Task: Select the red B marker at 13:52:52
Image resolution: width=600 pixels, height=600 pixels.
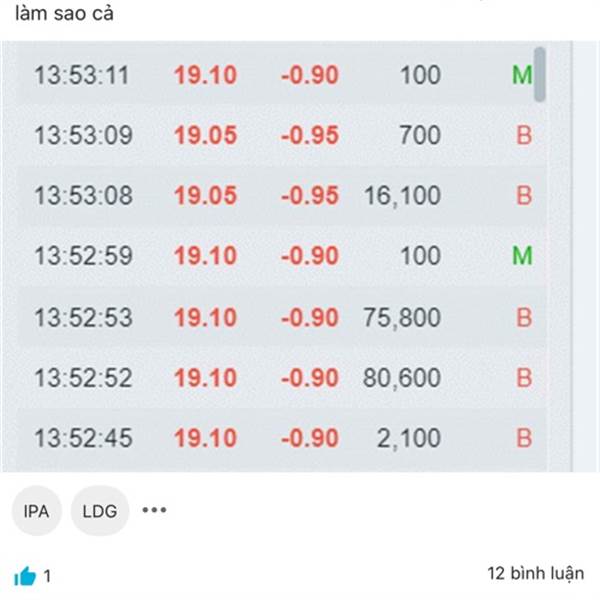Action: (524, 378)
